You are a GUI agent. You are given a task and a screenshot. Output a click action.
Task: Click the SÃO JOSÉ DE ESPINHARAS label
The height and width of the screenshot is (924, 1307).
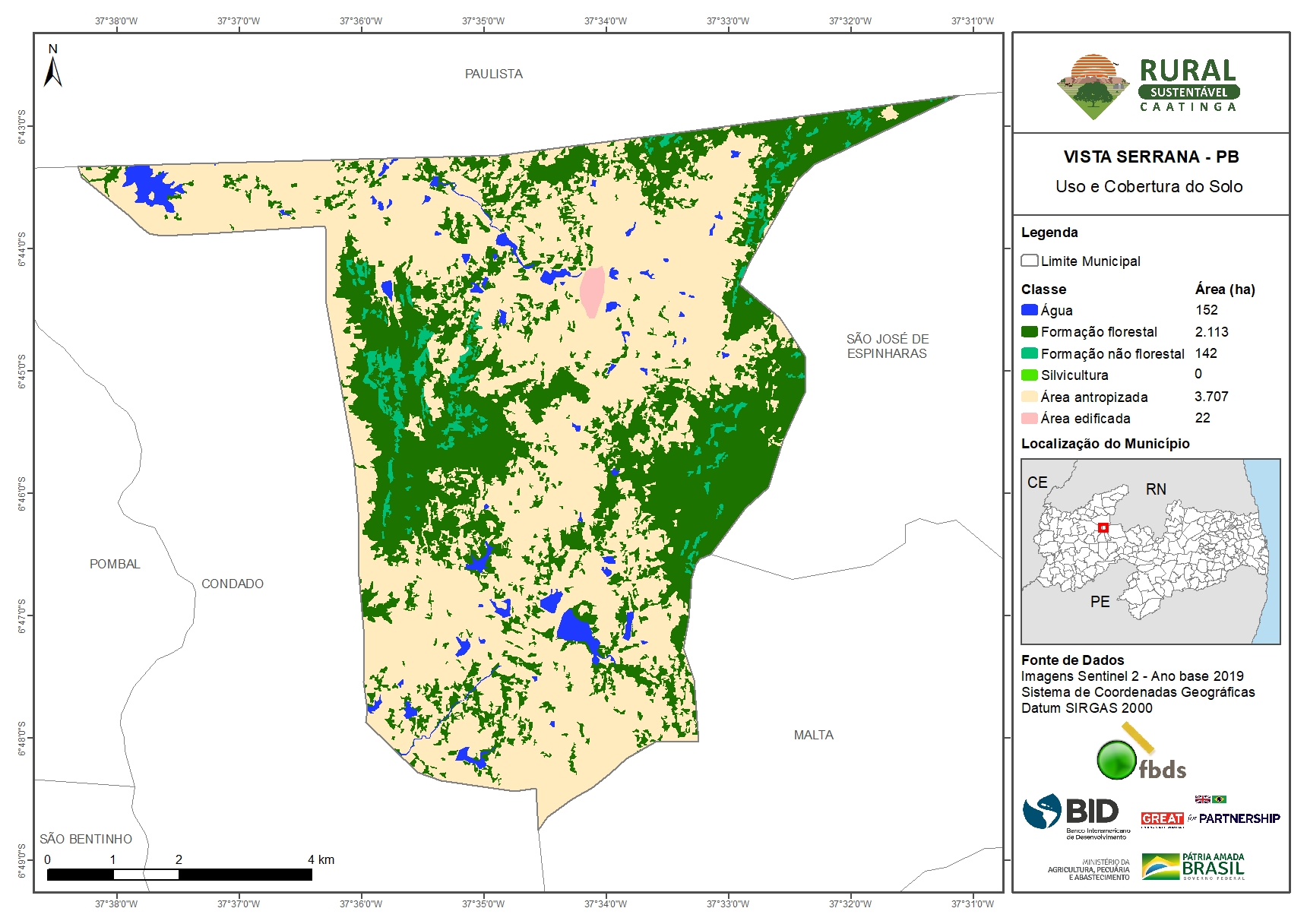[887, 346]
